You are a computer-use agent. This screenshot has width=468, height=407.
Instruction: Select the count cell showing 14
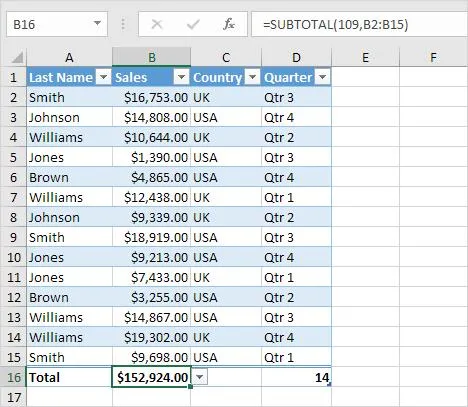coord(296,377)
